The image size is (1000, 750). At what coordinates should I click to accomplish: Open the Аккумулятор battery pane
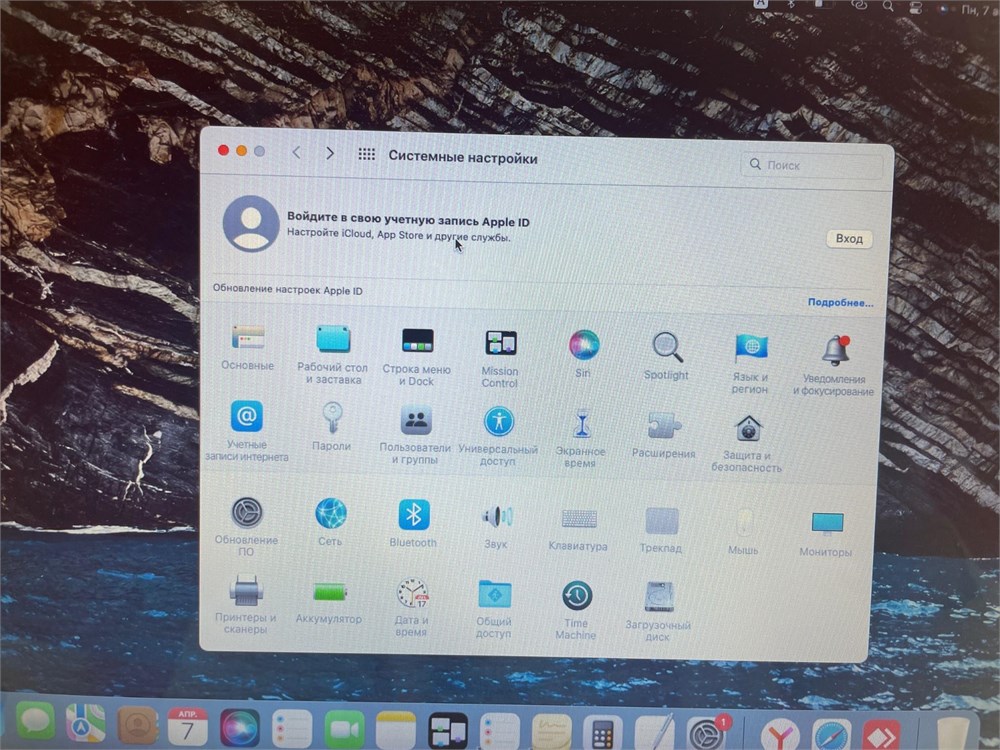coord(329,601)
